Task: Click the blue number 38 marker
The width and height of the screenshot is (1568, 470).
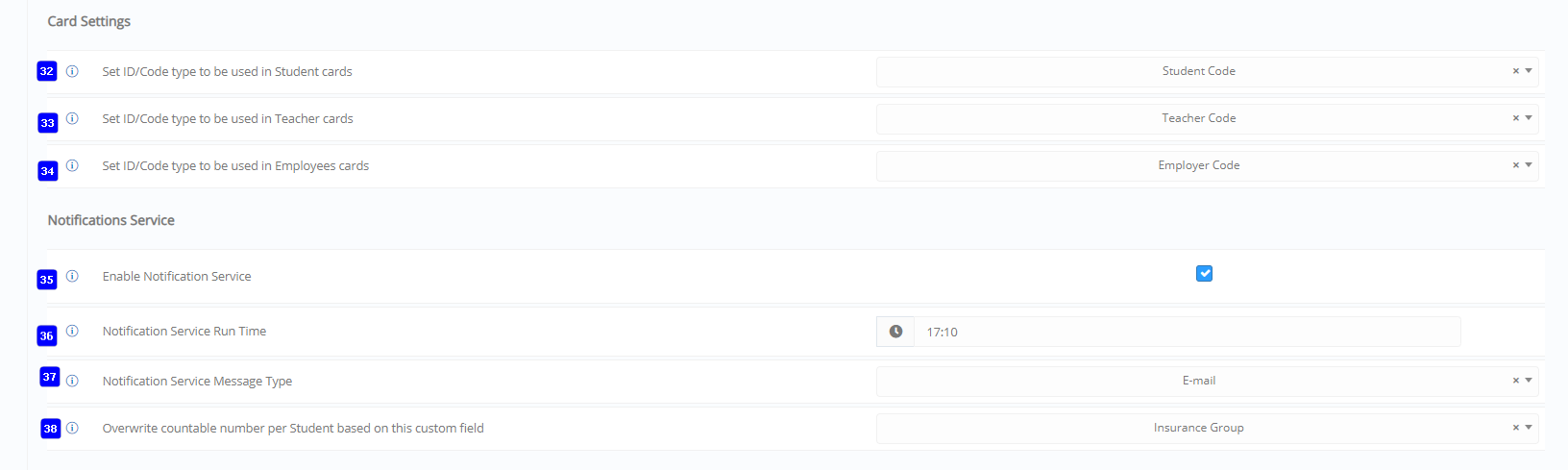Action: coord(51,429)
